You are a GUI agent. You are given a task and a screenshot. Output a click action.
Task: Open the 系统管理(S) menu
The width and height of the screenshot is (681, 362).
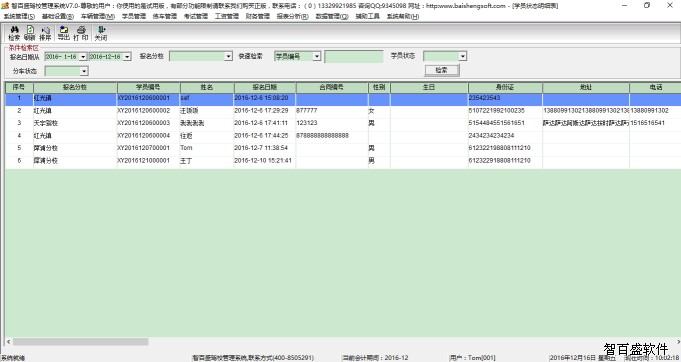click(x=19, y=16)
